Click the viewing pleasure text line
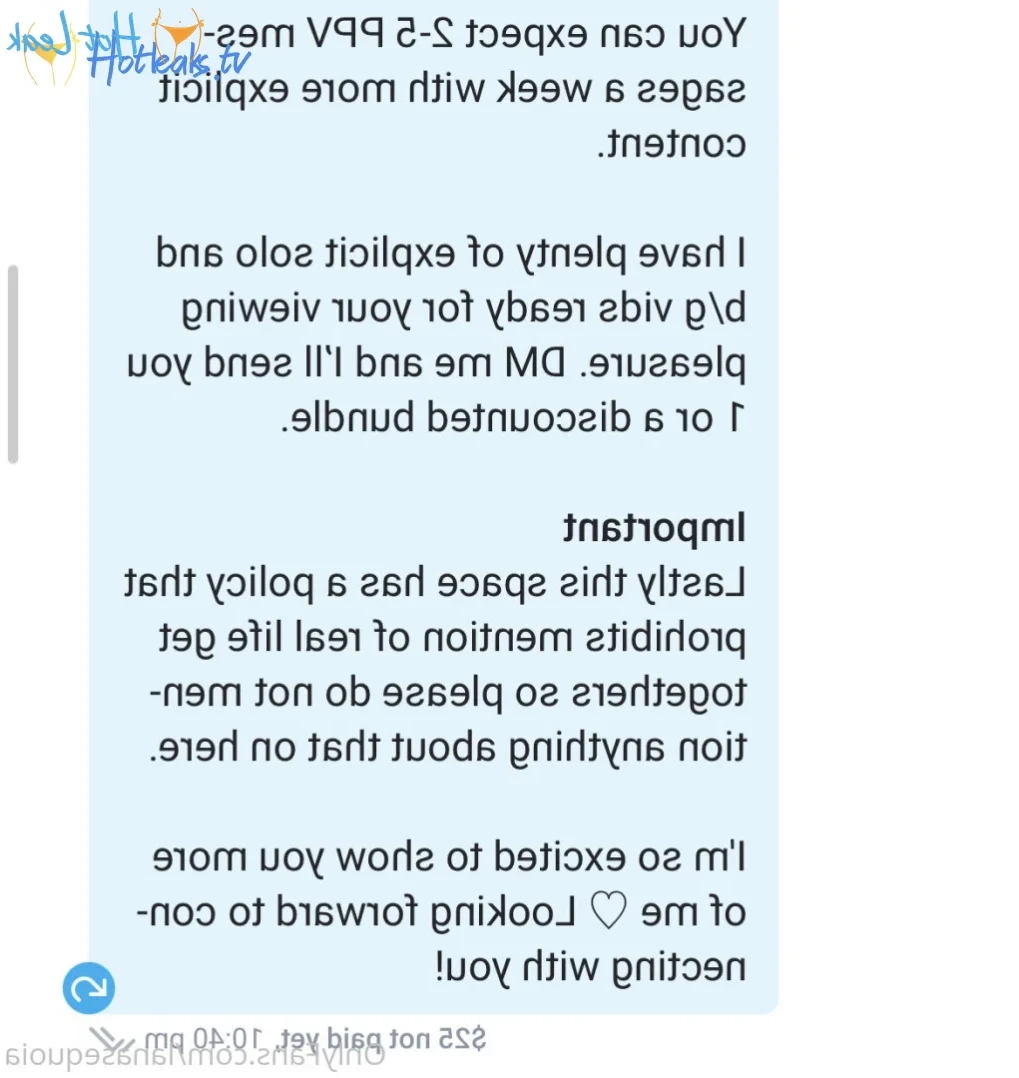This screenshot has width=1019, height=1078. tap(464, 336)
